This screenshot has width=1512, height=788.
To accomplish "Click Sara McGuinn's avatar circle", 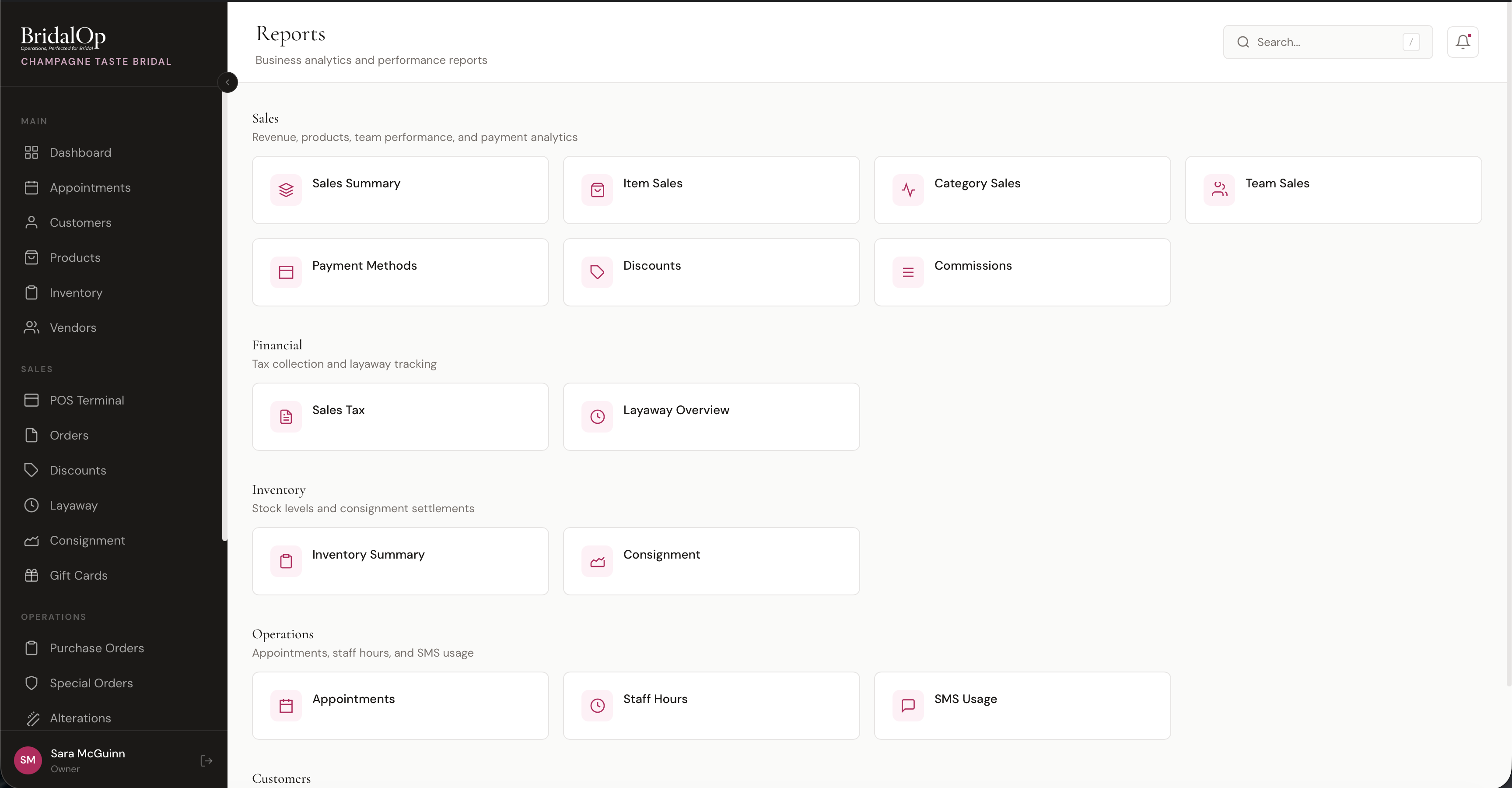I will (x=28, y=760).
